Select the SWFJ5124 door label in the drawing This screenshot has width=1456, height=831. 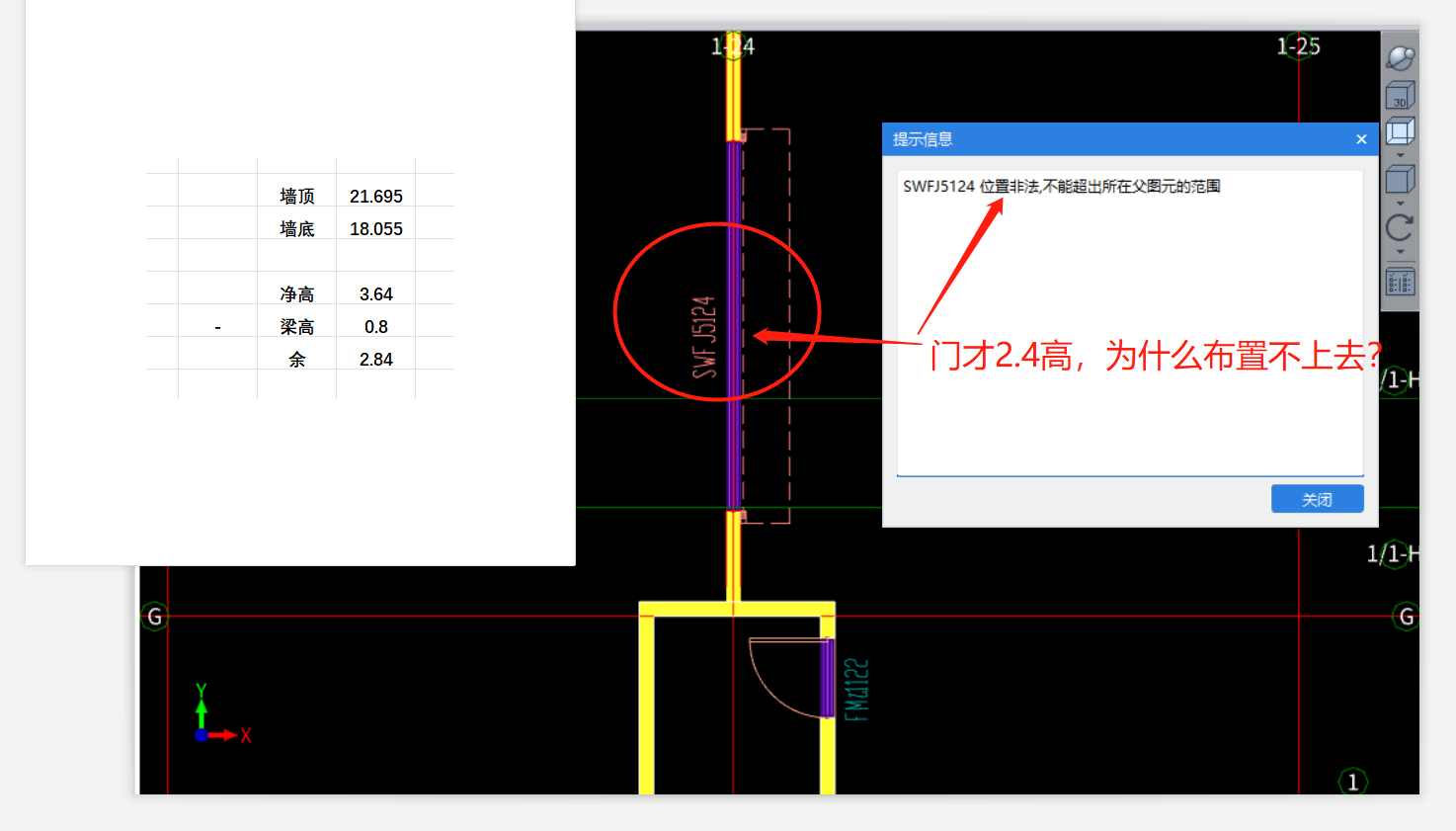pos(703,337)
